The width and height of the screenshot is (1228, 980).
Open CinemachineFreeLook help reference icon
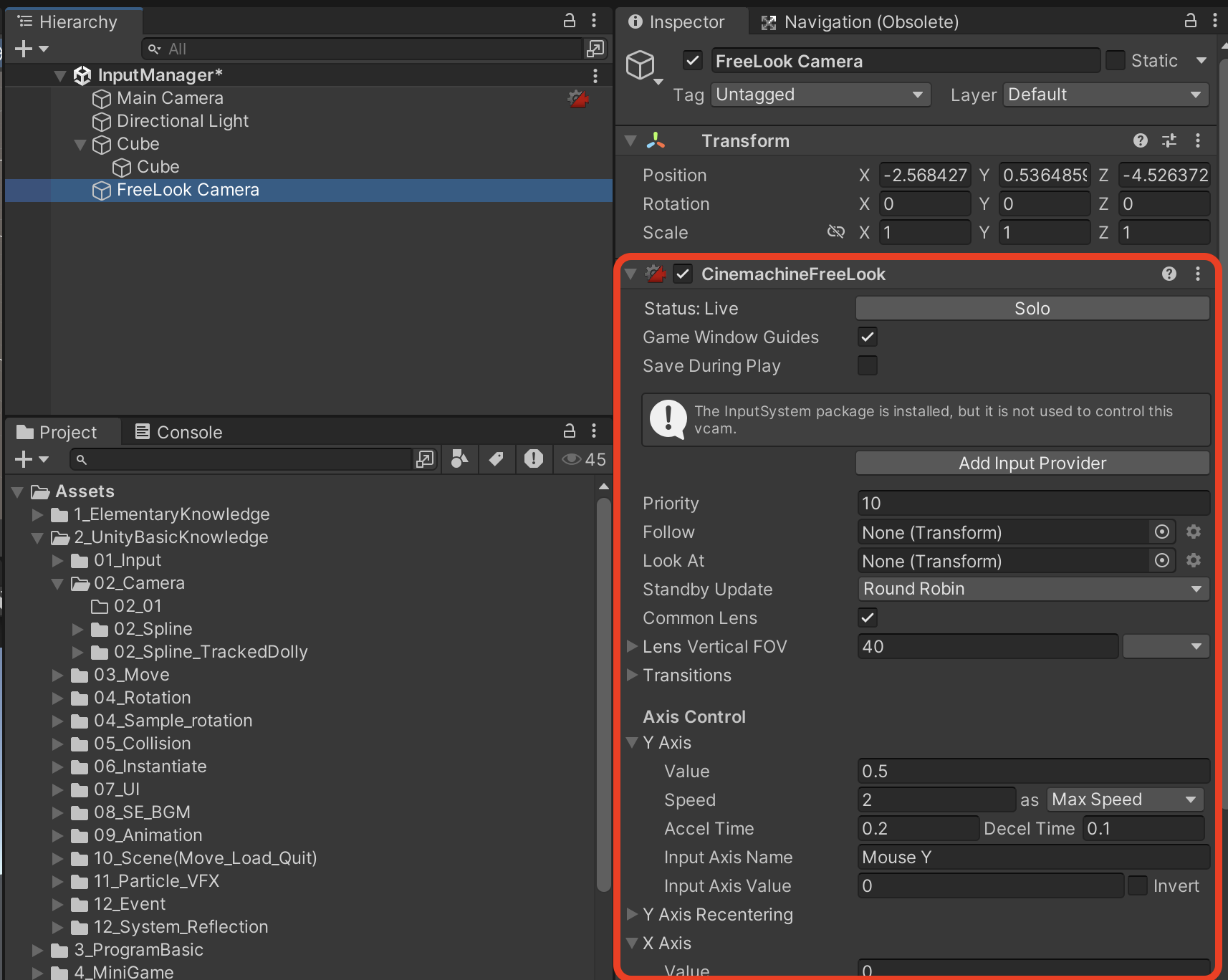1169,274
